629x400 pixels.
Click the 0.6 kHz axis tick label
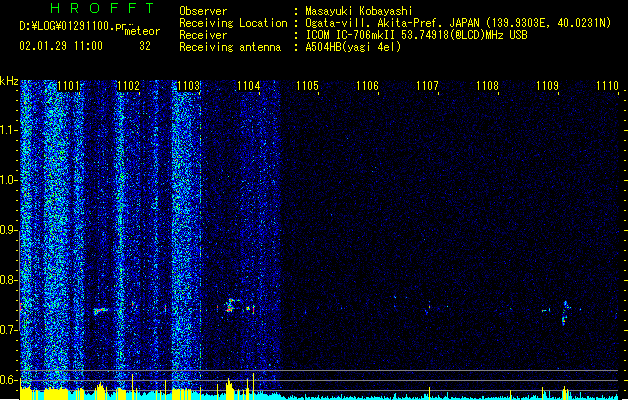tap(8, 380)
